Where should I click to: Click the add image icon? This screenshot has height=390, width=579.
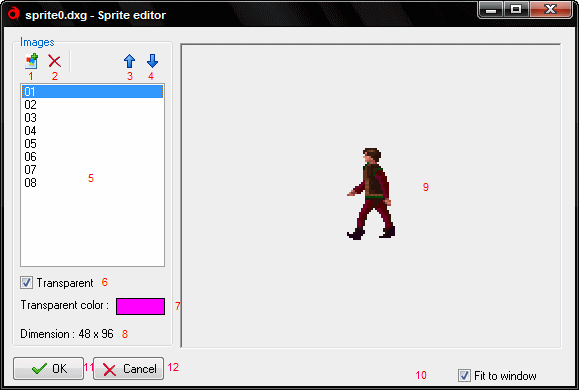[31, 61]
